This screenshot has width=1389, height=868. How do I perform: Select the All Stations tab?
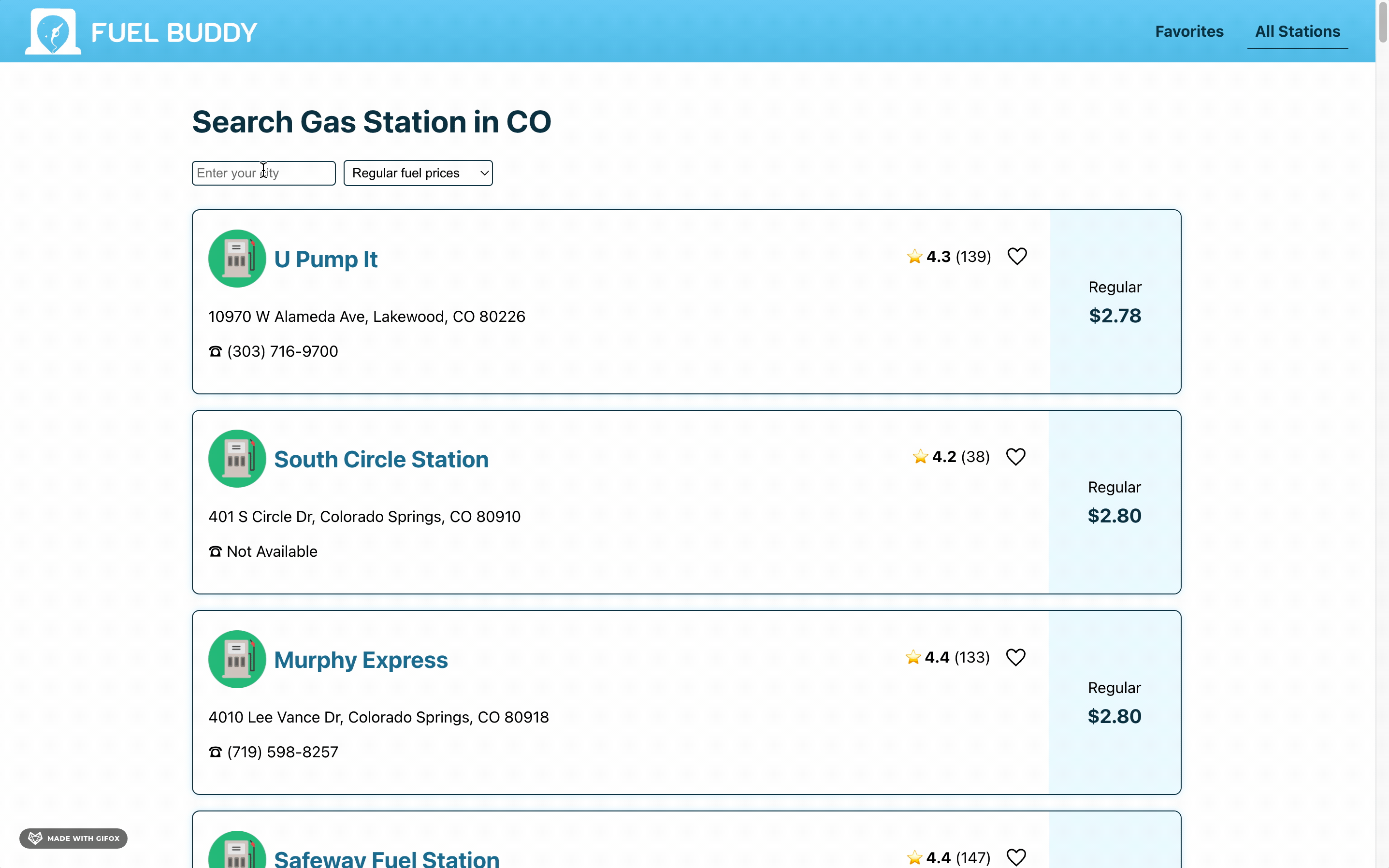tap(1298, 31)
